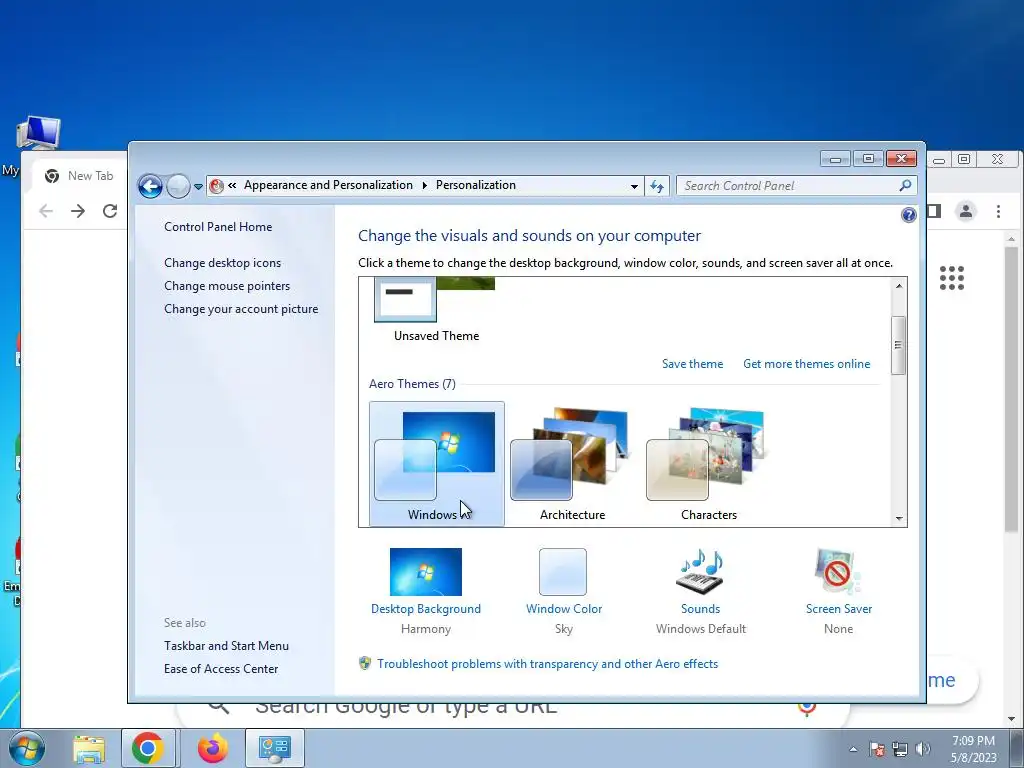Open Change mouse pointers

click(227, 286)
